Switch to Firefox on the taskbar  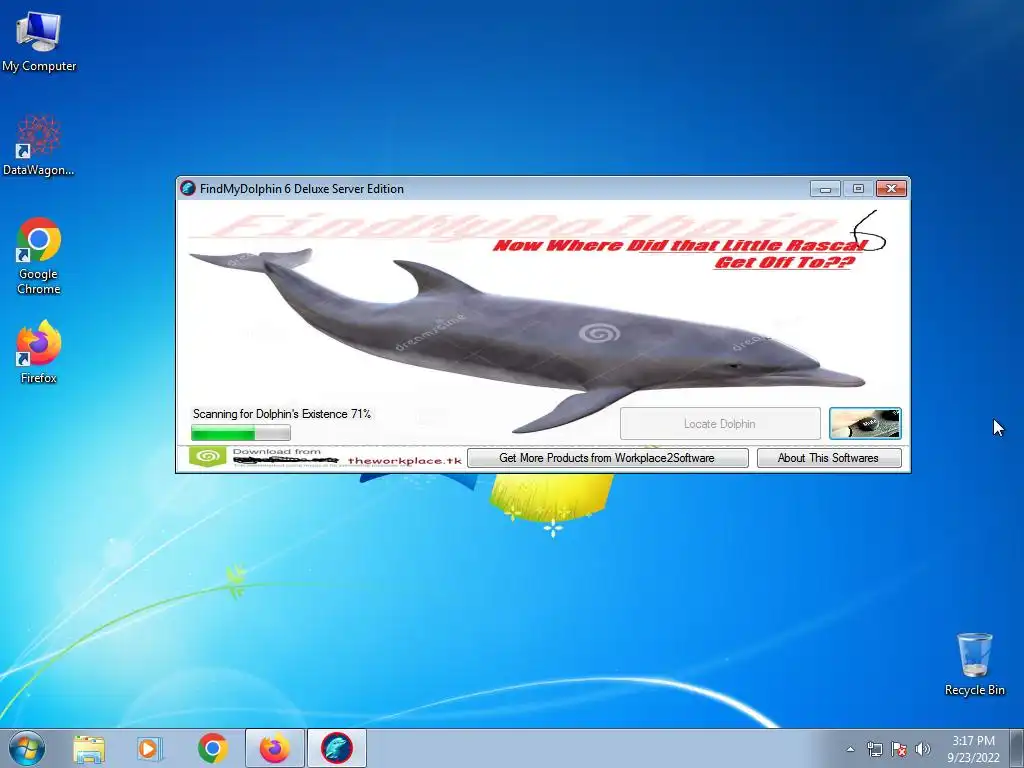click(x=274, y=748)
